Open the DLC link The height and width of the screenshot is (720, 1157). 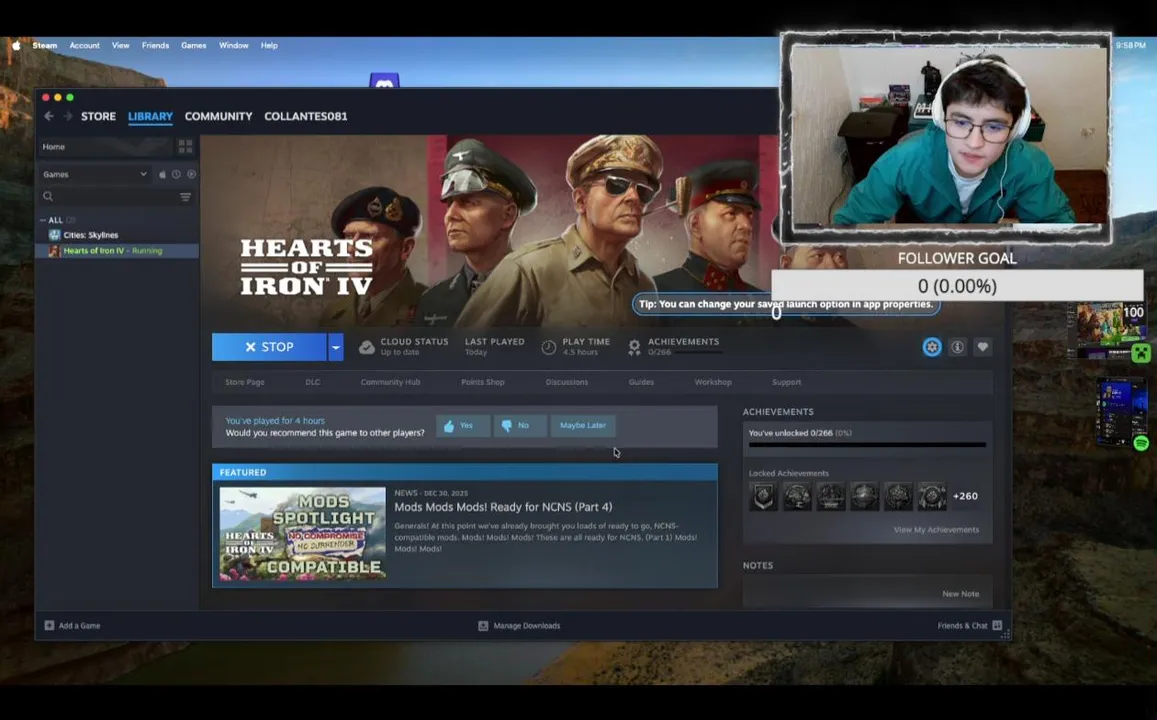point(313,382)
